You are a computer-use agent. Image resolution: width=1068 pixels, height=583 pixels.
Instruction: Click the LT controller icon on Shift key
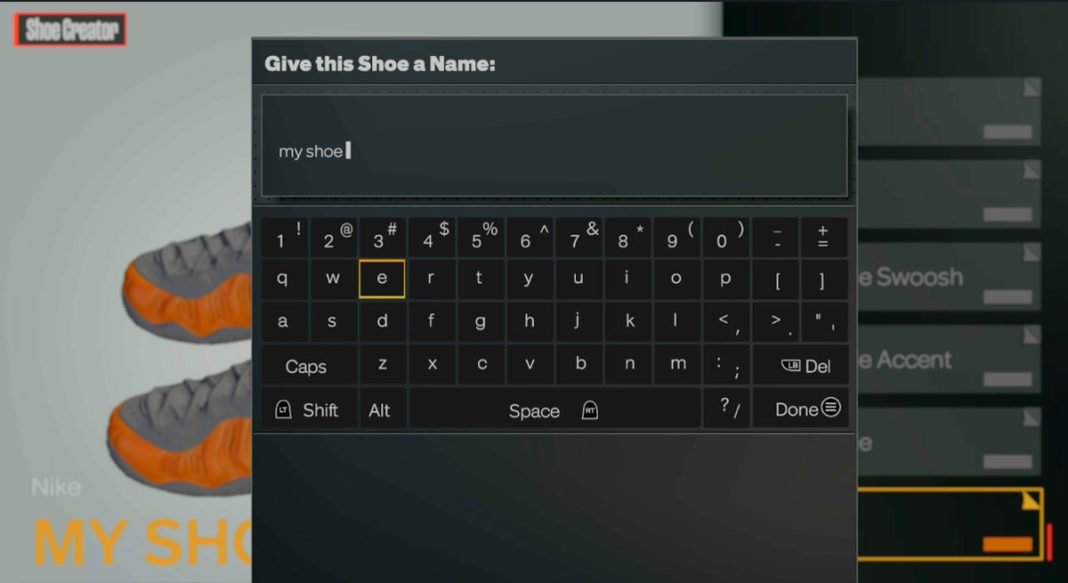[285, 408]
